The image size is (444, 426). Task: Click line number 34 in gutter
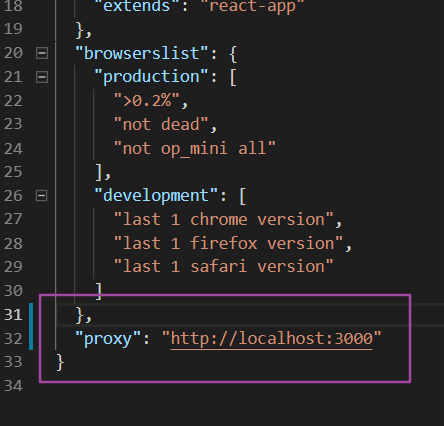13,386
